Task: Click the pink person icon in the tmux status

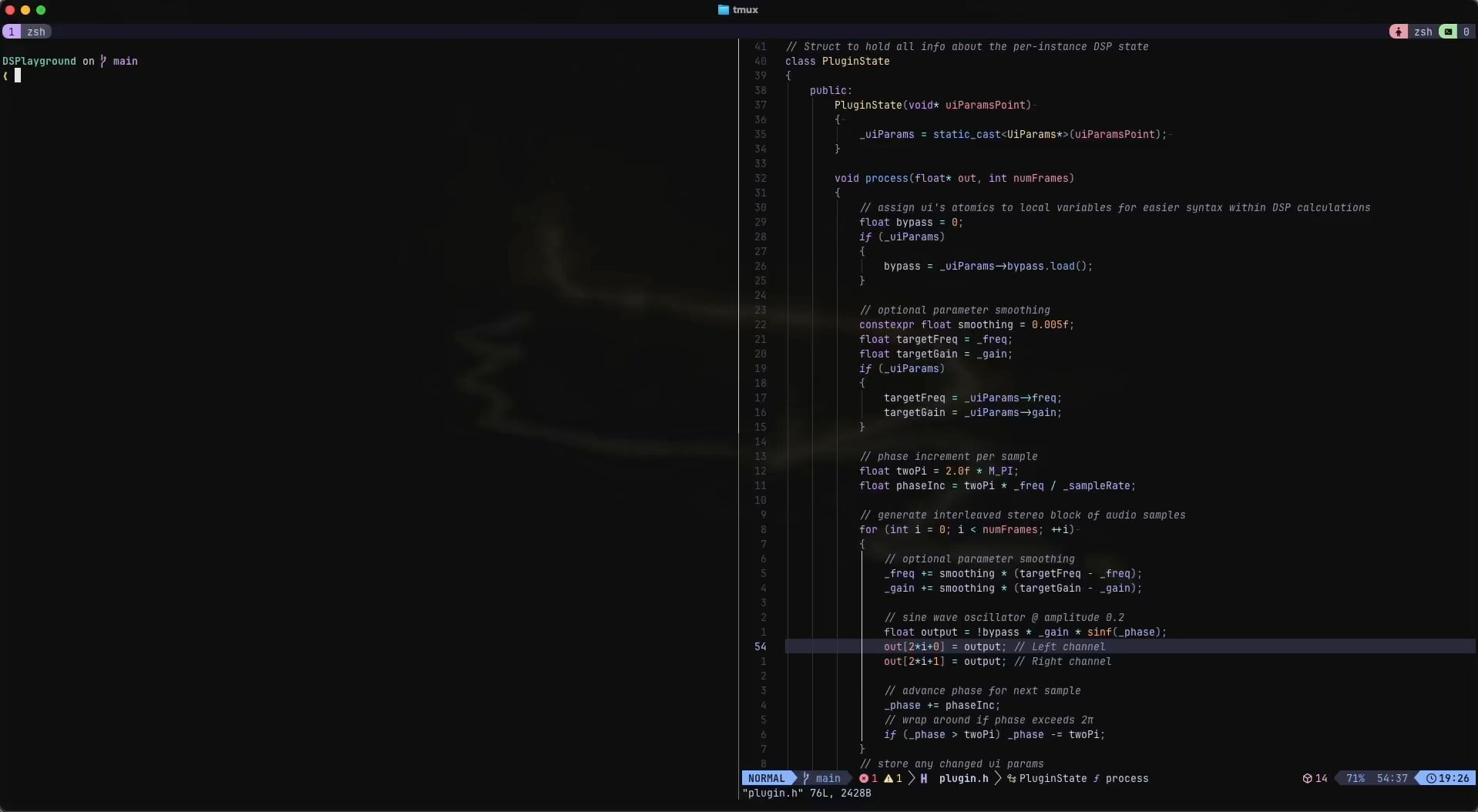Action: tap(1398, 32)
